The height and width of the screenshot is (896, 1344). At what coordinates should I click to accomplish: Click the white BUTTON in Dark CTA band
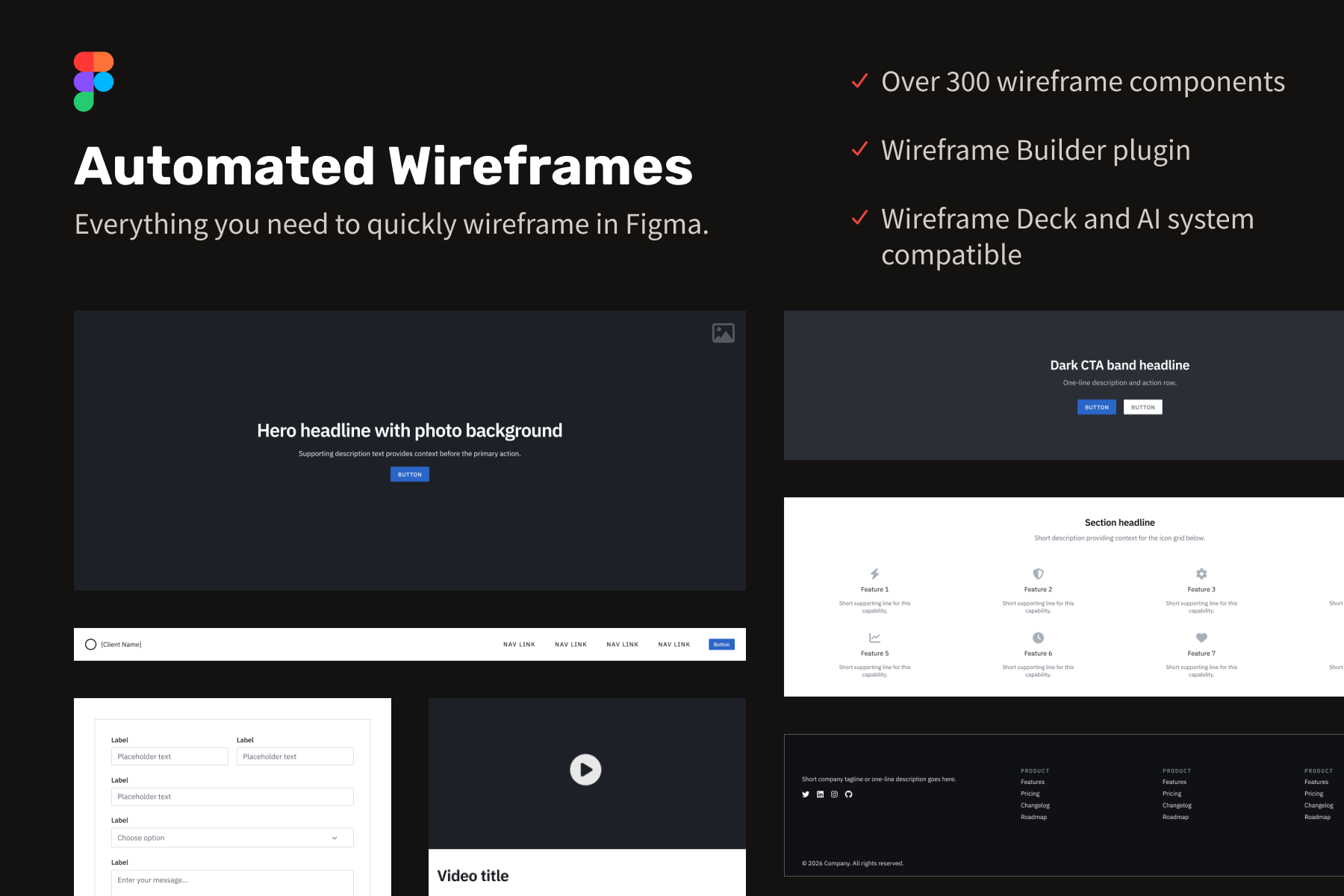click(x=1143, y=407)
